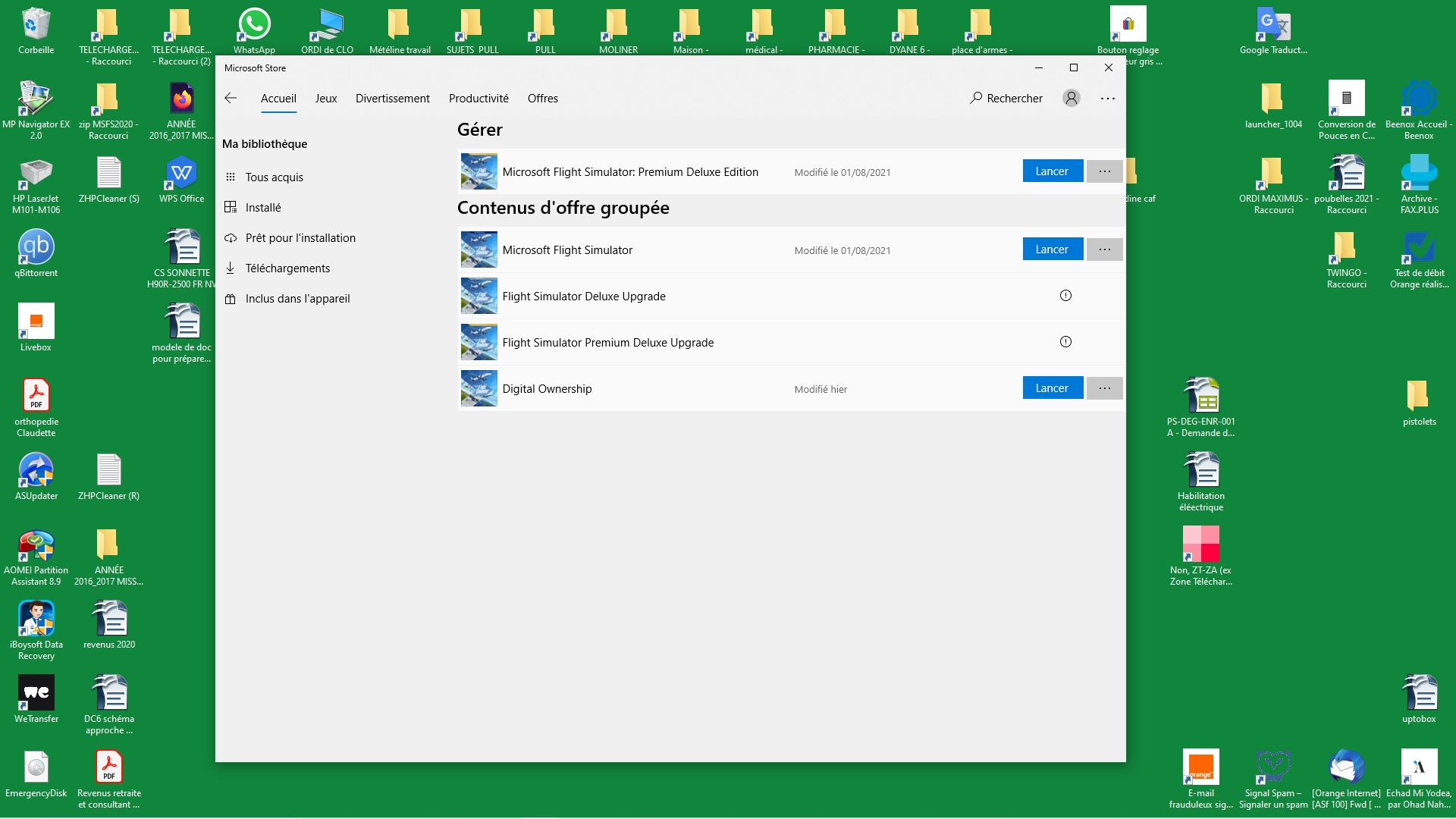Click Lancer for Microsoft Flight Simulator bundle item
1456x819 pixels.
point(1053,249)
